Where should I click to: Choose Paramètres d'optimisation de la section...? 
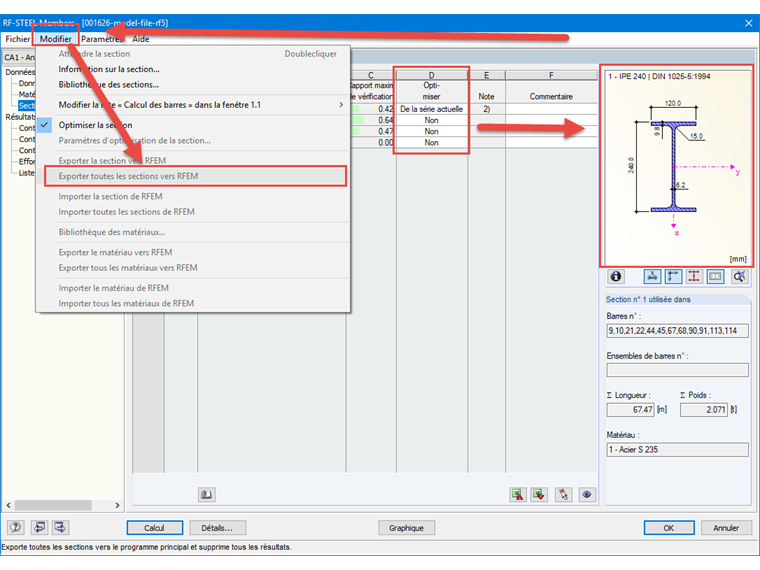[135, 141]
